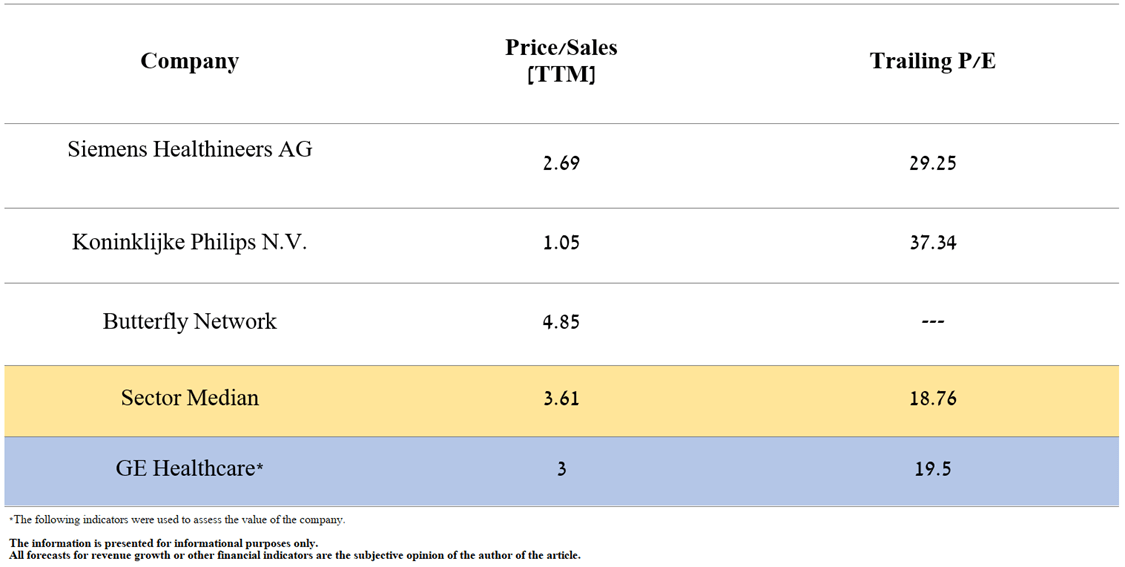Screen dimensions: 1125x567
Task: Select Philips Price/Sales value 1.05
Action: click(561, 243)
